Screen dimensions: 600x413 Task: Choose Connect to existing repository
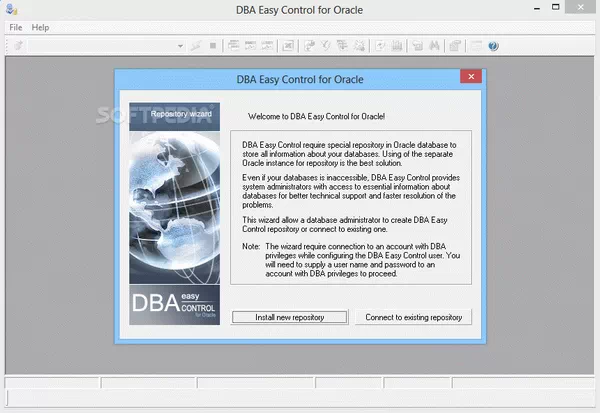(x=413, y=317)
